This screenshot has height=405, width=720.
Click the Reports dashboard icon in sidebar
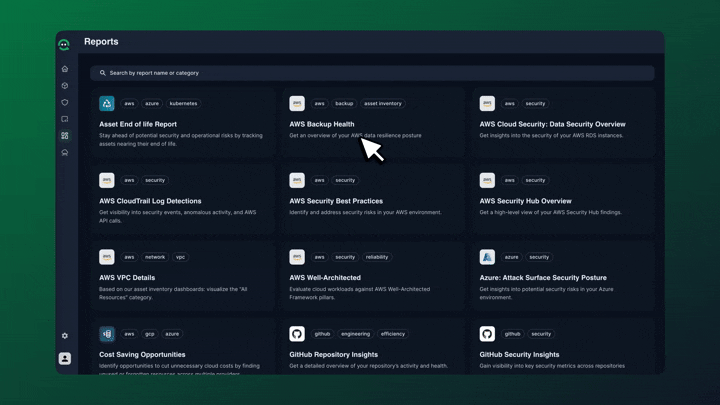[65, 136]
